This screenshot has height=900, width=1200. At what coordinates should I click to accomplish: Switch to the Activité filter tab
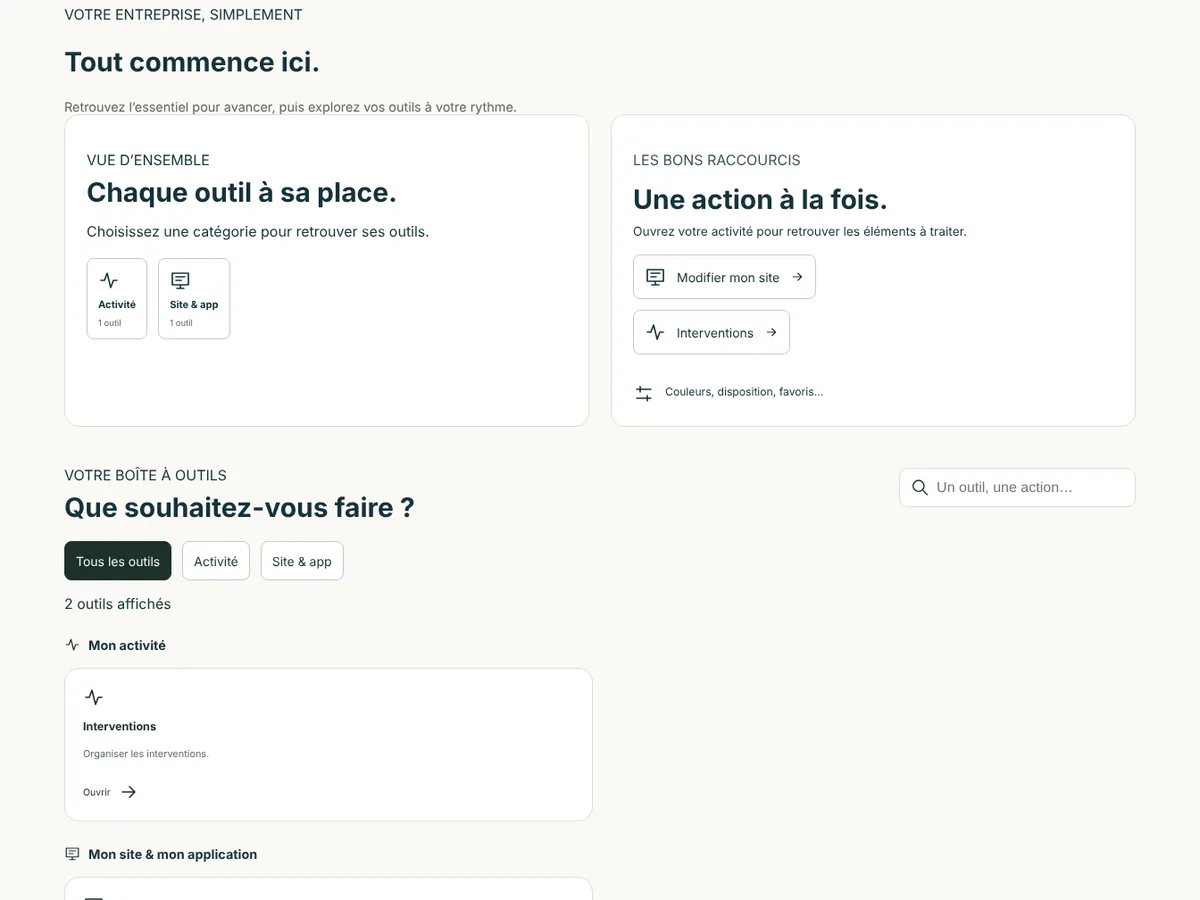(x=216, y=561)
